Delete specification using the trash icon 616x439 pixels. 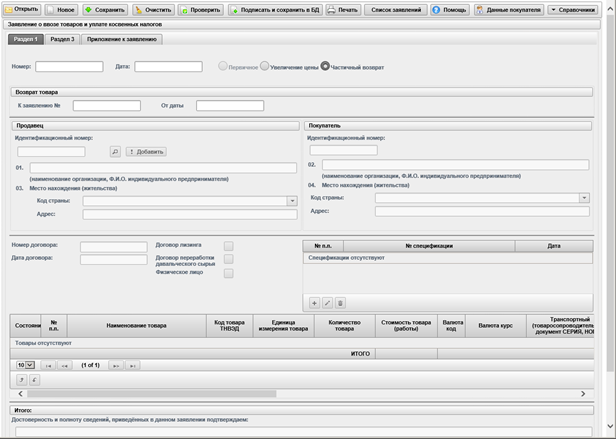340,302
